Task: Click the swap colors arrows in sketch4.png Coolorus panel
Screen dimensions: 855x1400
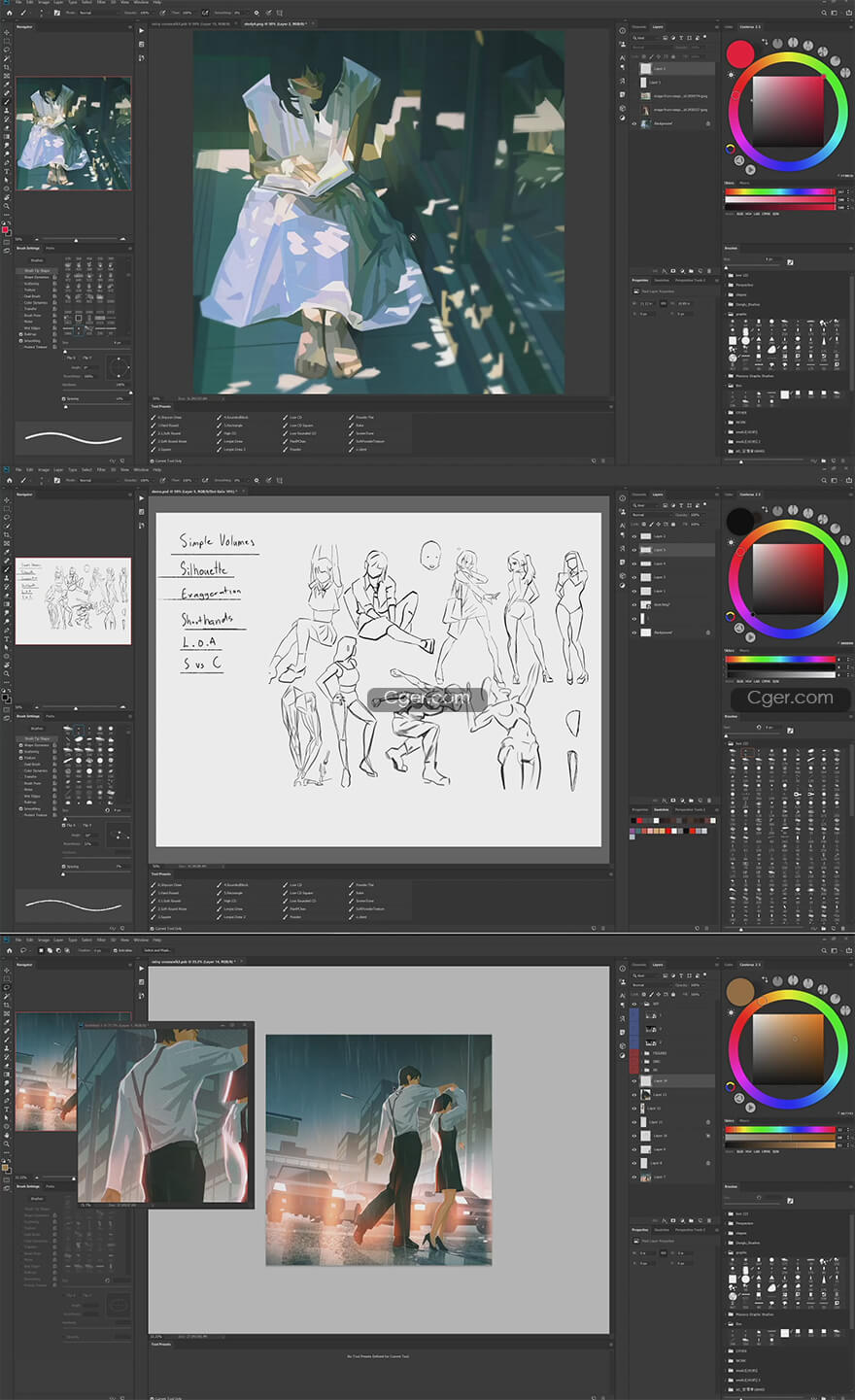Action: [x=766, y=42]
